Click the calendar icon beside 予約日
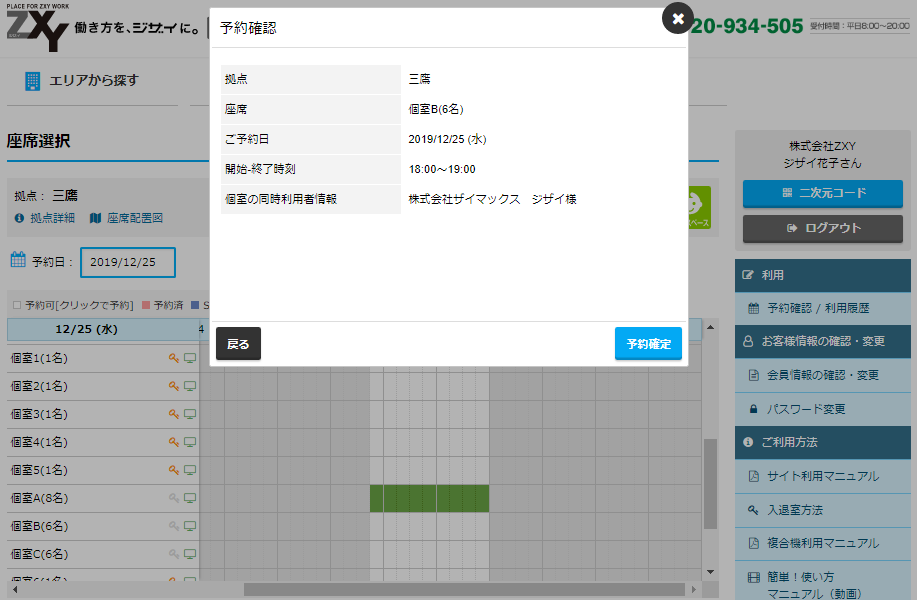Image resolution: width=917 pixels, height=600 pixels. tap(18, 261)
